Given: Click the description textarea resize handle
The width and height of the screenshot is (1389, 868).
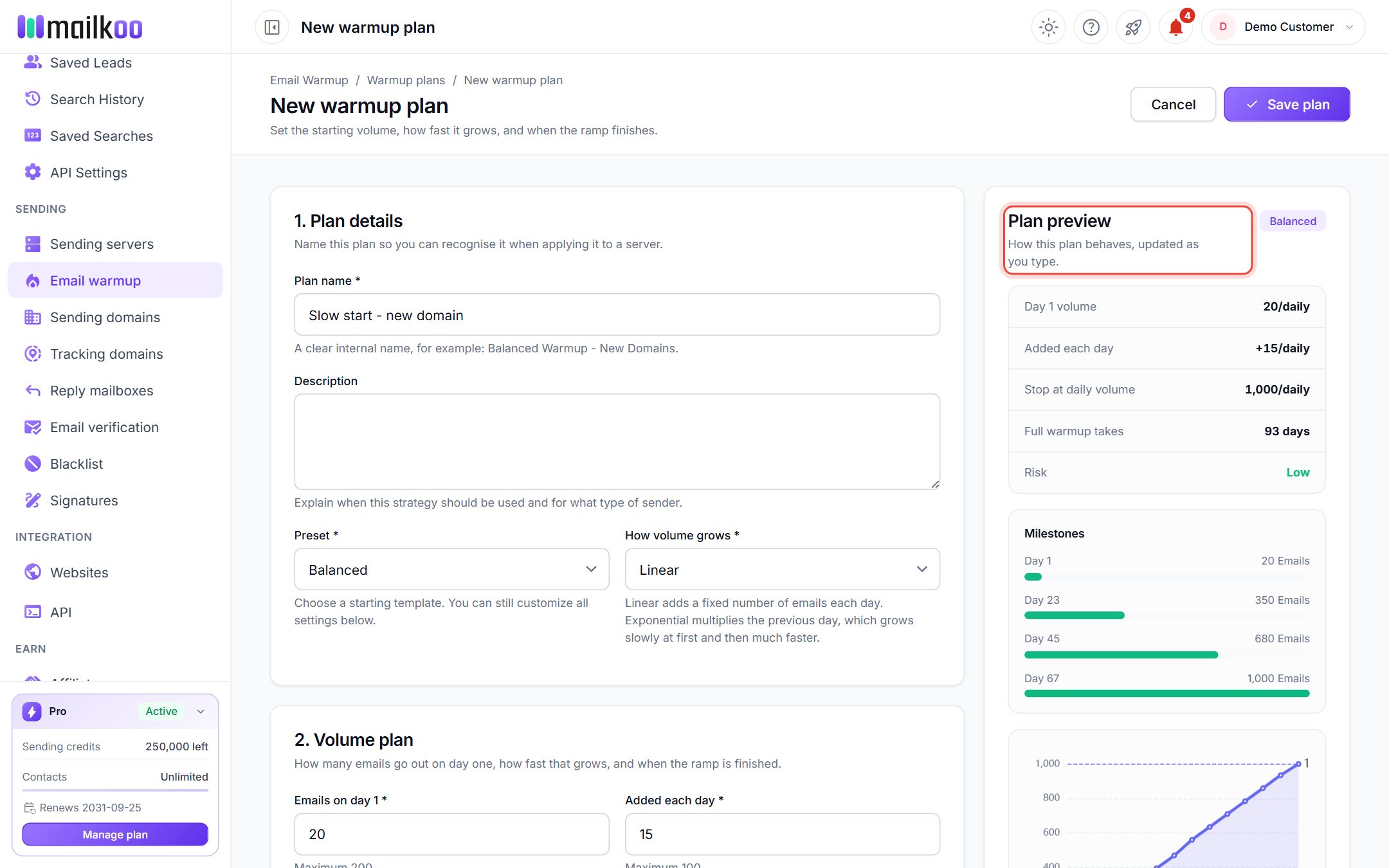Looking at the screenshot, I should tap(935, 484).
